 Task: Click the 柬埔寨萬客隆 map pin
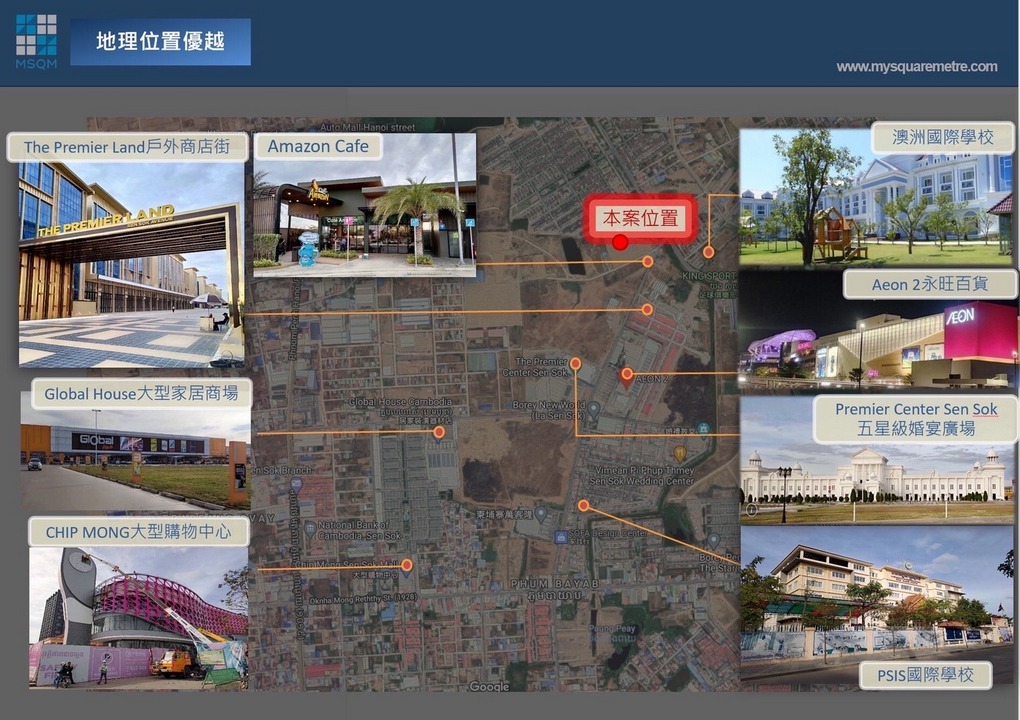pos(541,514)
